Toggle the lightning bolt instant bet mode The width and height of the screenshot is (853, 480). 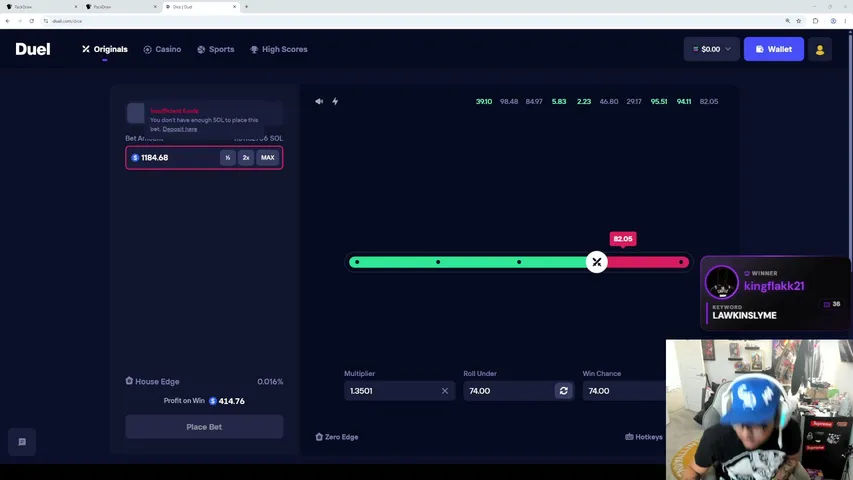click(335, 101)
